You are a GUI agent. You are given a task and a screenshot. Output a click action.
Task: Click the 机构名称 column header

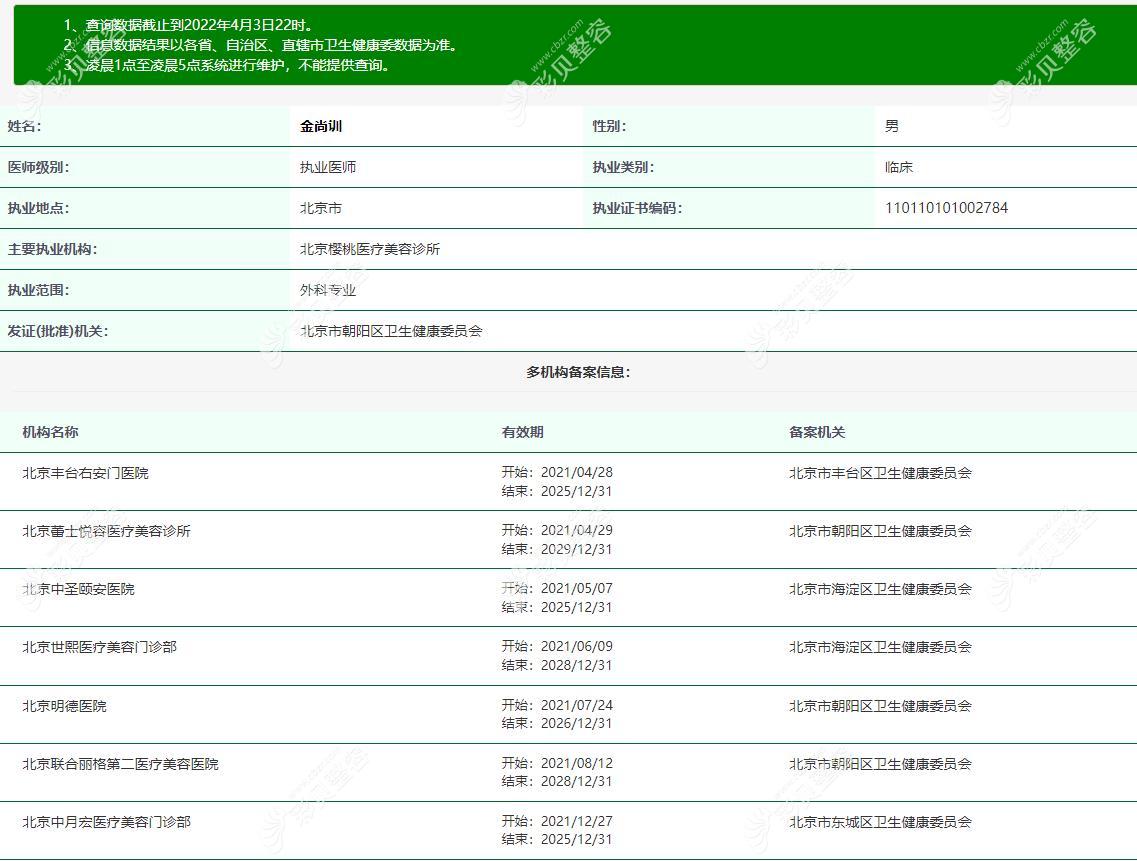point(50,432)
